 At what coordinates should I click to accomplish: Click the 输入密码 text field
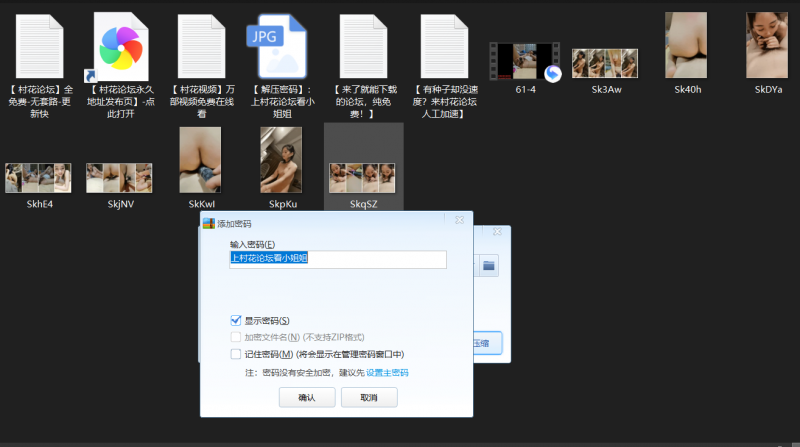coord(337,259)
